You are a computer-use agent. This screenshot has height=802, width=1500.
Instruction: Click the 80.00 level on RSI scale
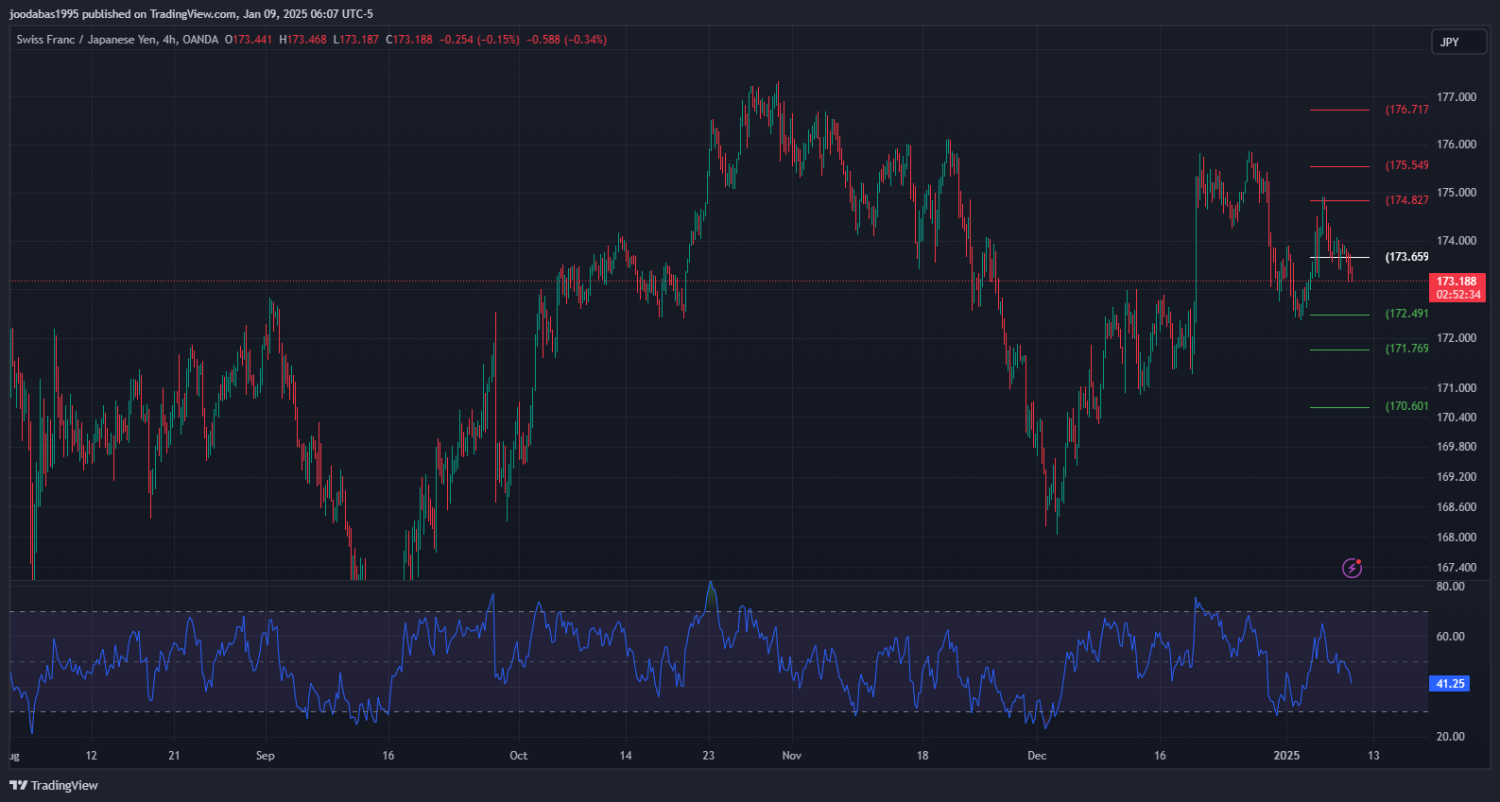point(1450,586)
